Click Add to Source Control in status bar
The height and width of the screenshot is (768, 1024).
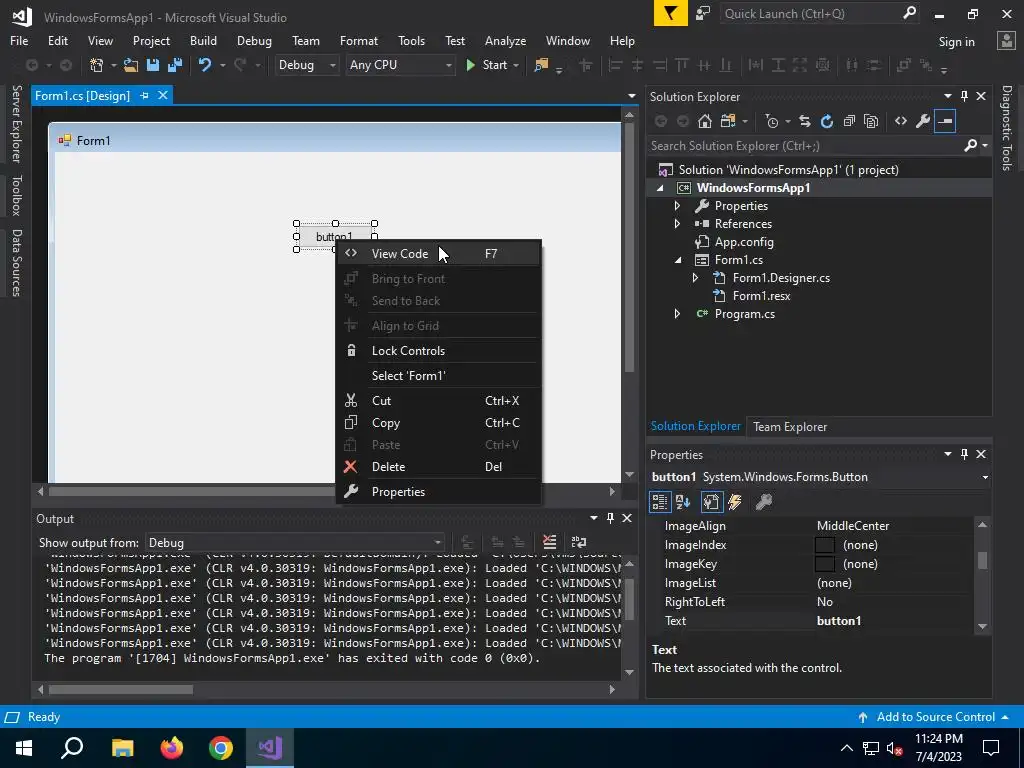pyautogui.click(x=935, y=716)
